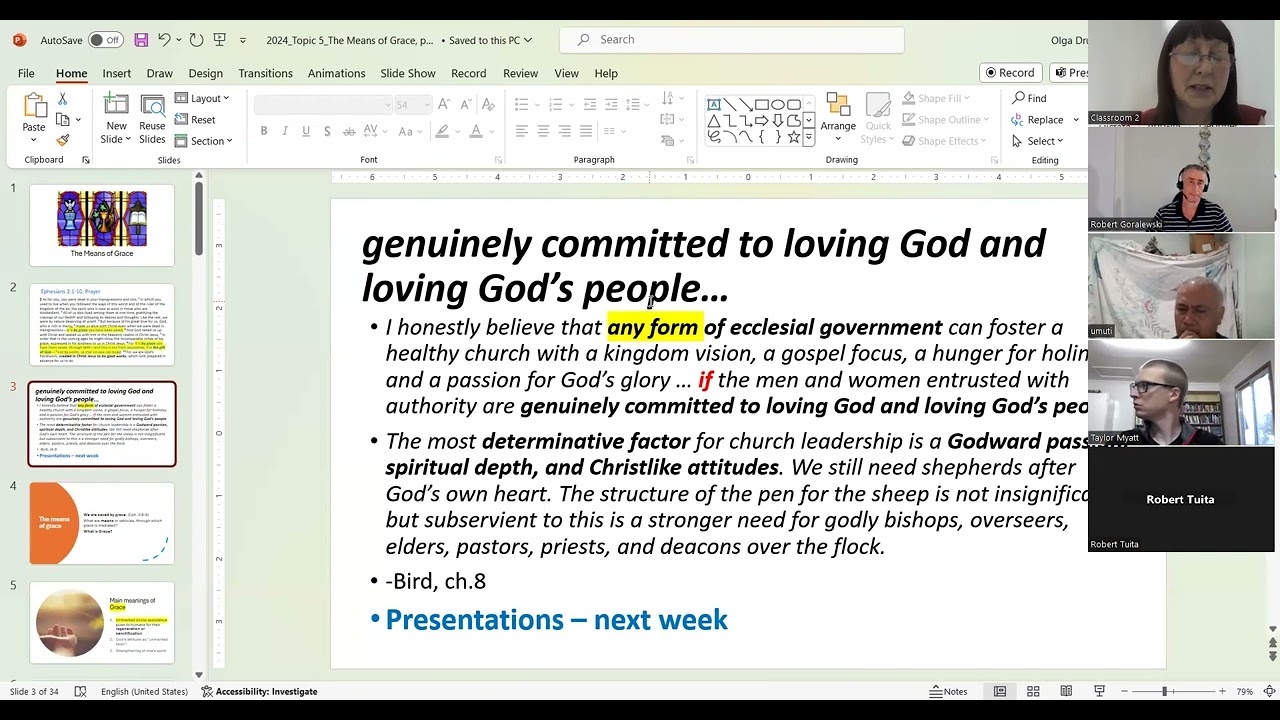This screenshot has width=1280, height=720.
Task: Expand the Section dropdown
Action: tap(204, 141)
